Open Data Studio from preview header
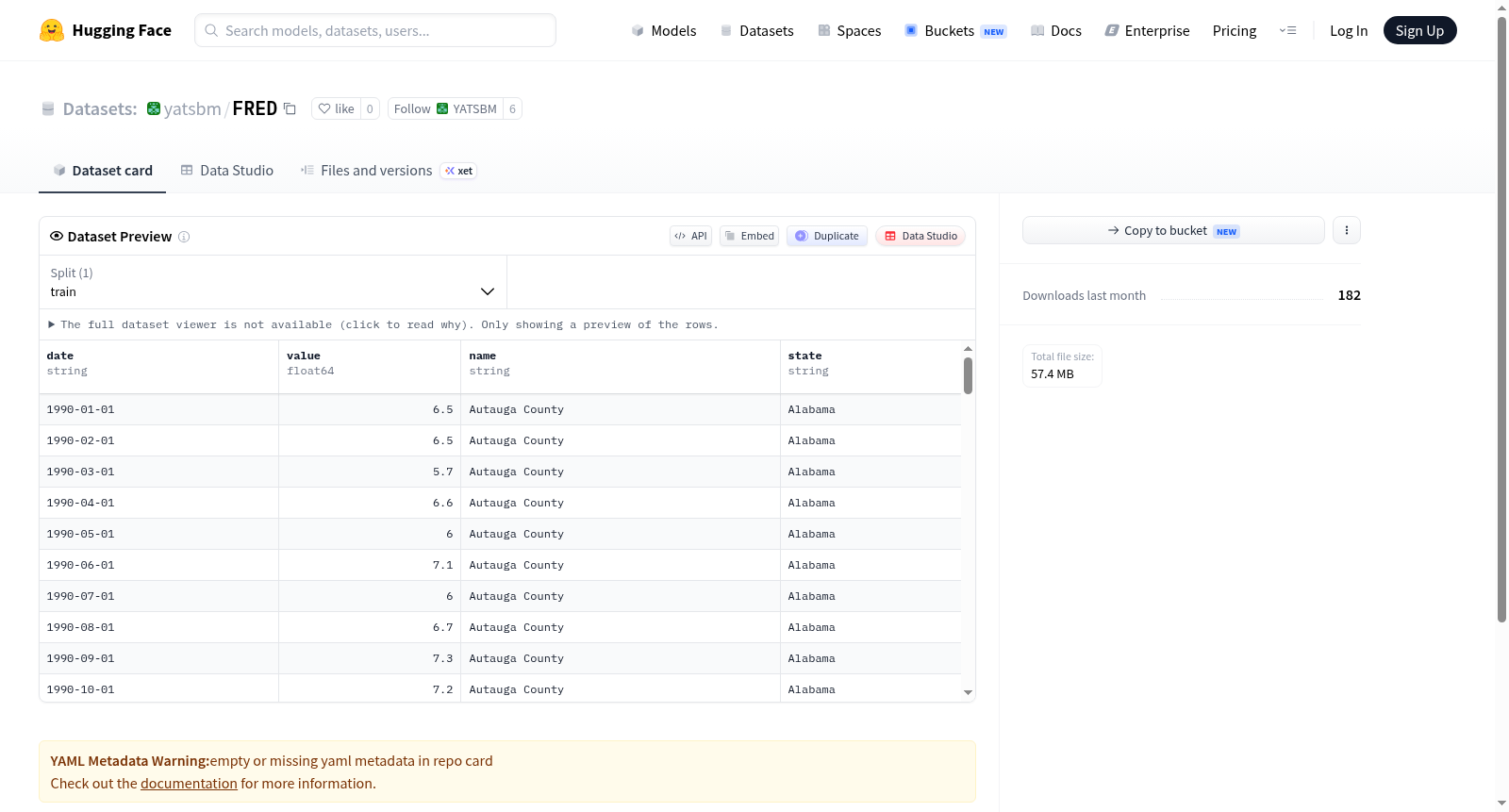 920,236
